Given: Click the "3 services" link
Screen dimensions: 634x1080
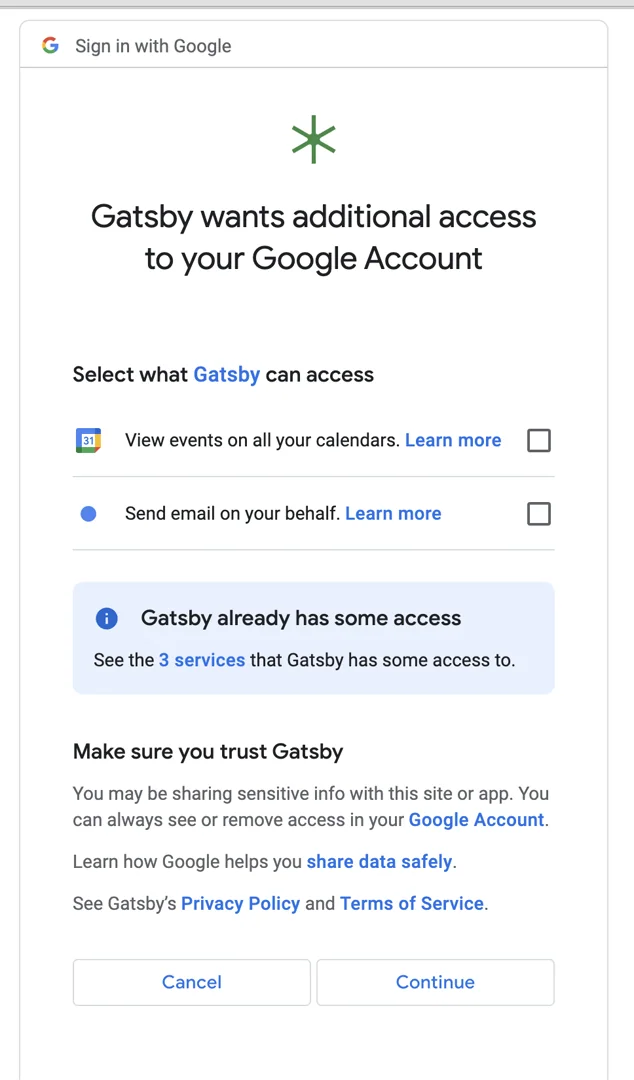Looking at the screenshot, I should click(x=202, y=660).
